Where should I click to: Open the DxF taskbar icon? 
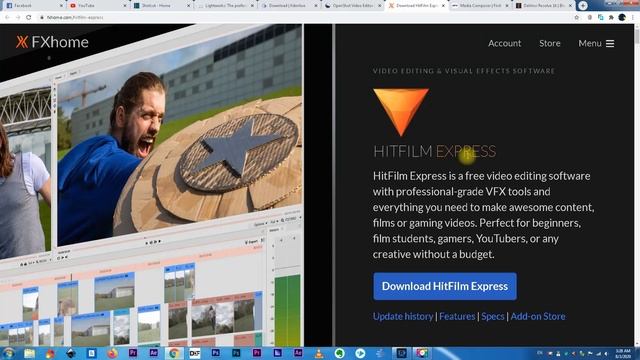pyautogui.click(x=195, y=353)
